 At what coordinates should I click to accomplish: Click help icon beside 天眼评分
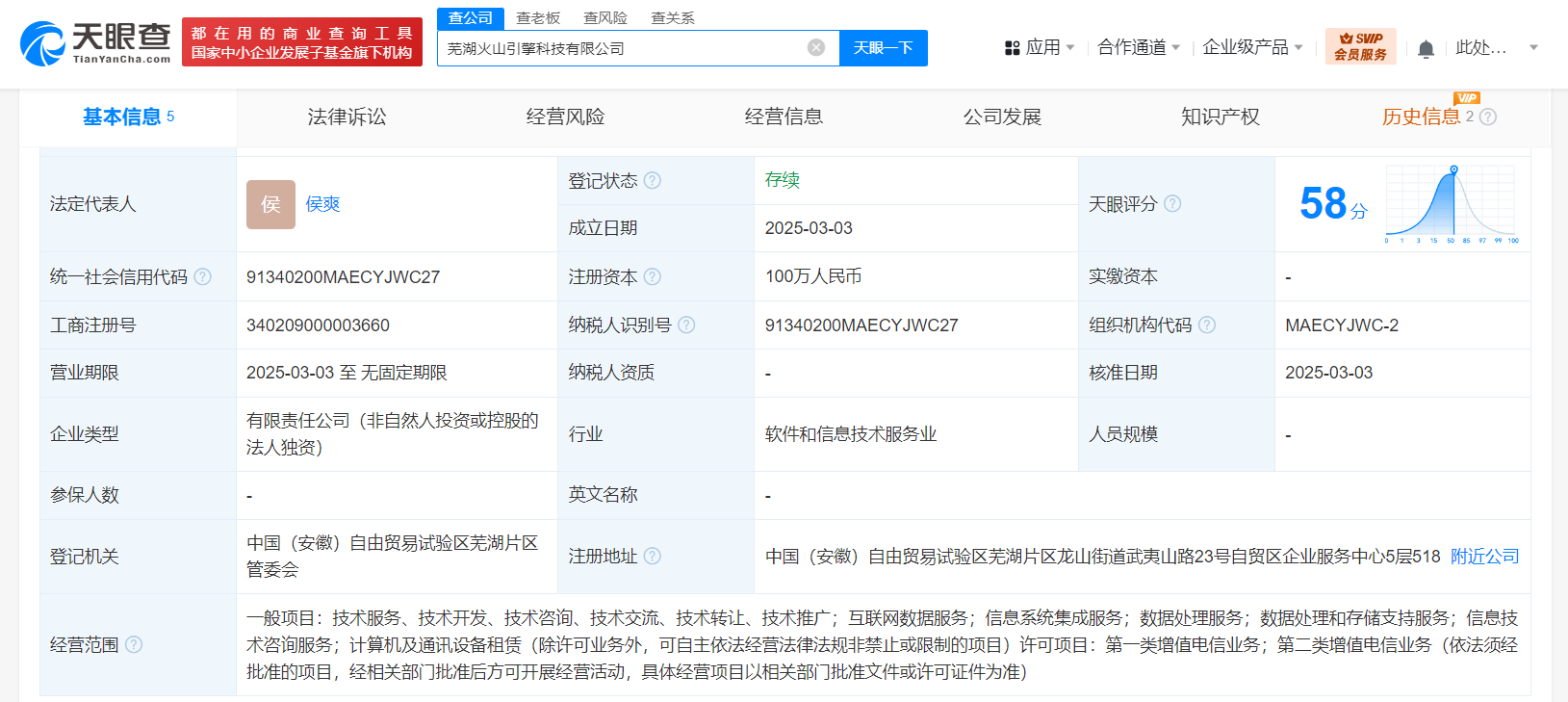[x=1172, y=203]
